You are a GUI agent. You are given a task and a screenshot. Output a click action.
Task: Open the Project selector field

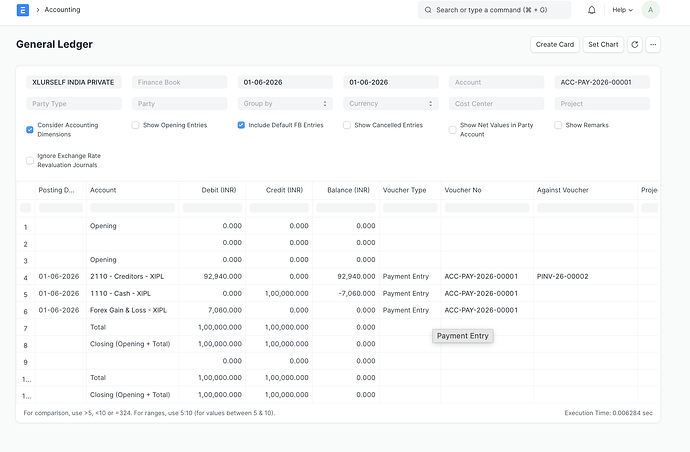point(602,103)
